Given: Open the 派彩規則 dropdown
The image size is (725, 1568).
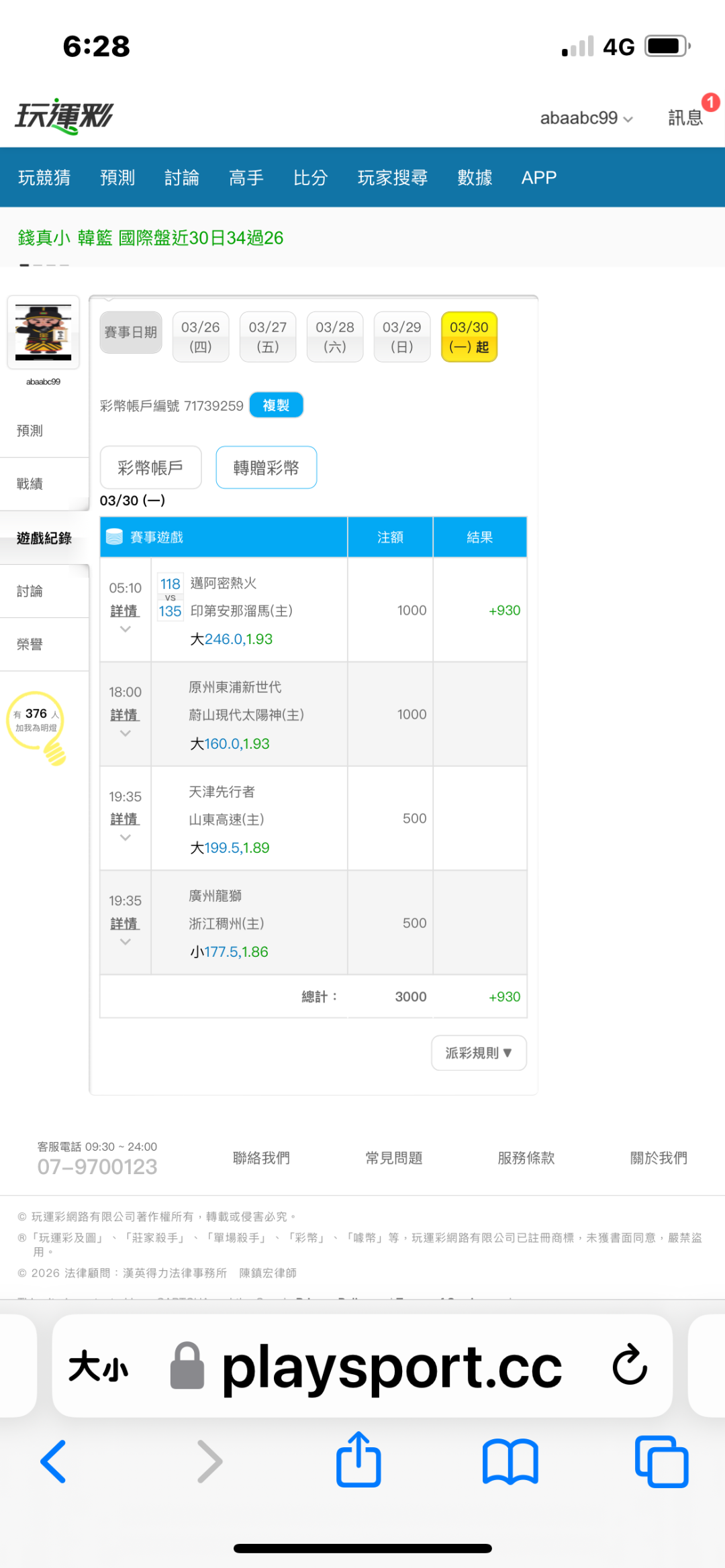Looking at the screenshot, I should 479,1053.
